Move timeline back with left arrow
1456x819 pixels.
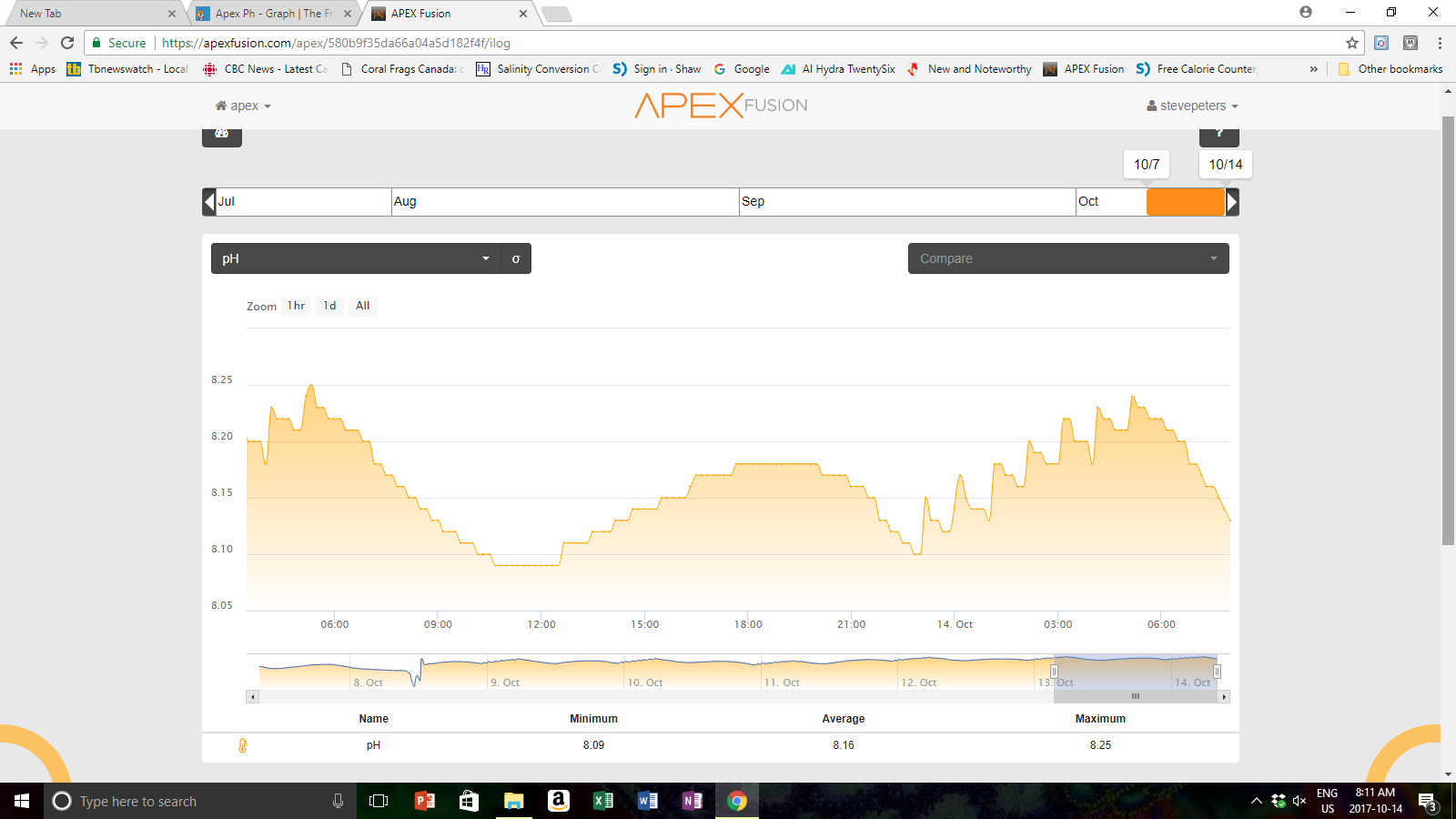209,202
